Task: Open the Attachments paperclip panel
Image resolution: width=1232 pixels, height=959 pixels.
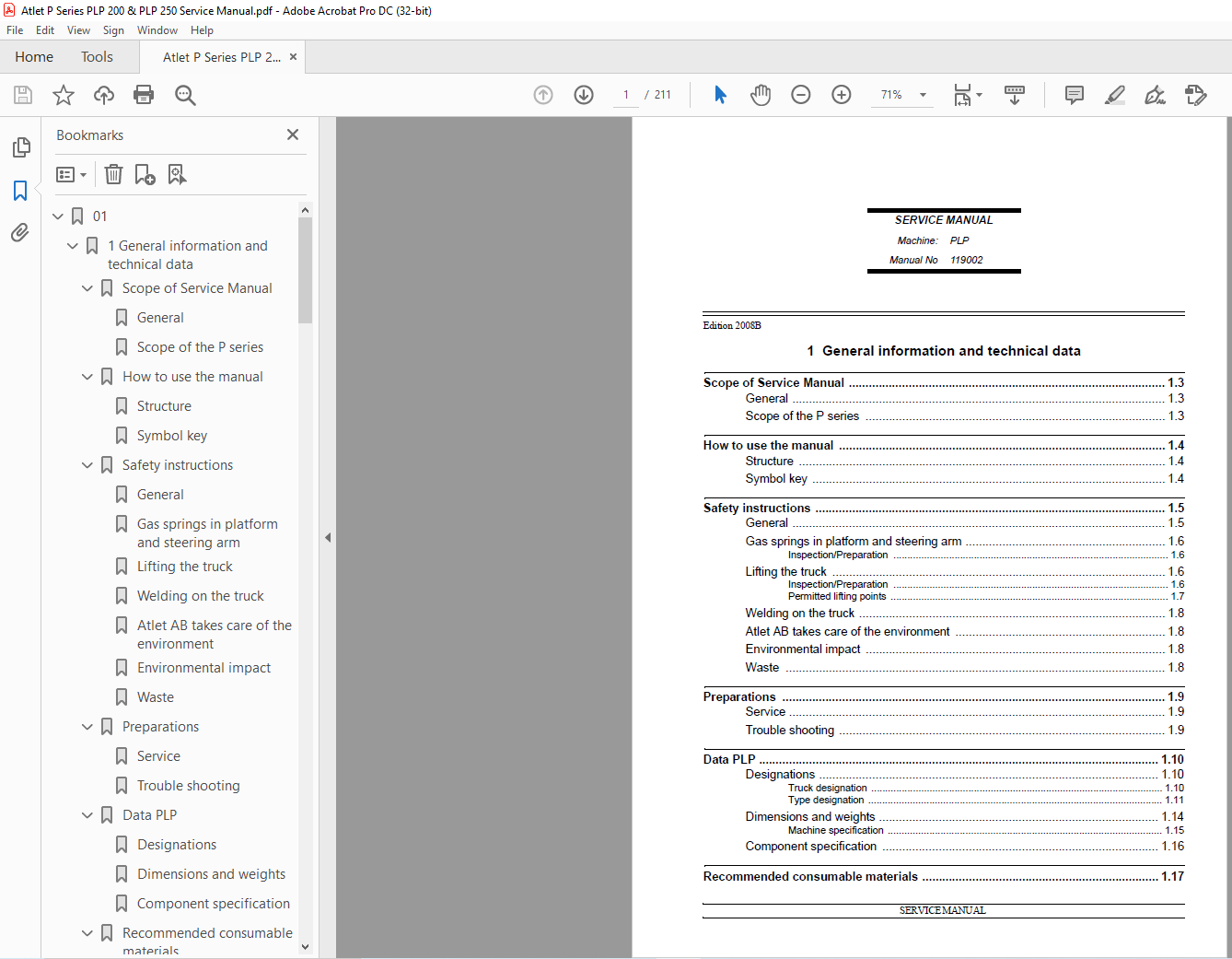Action: pyautogui.click(x=20, y=233)
